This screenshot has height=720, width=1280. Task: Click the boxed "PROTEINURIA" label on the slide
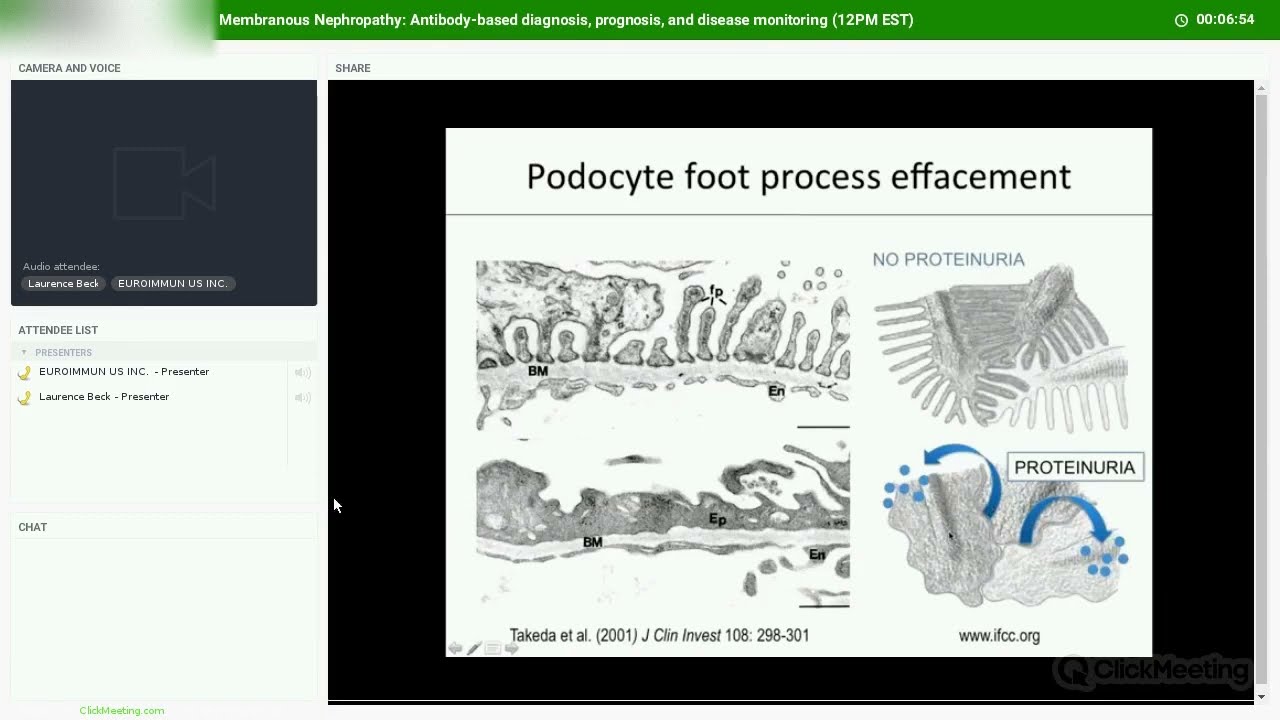1075,467
